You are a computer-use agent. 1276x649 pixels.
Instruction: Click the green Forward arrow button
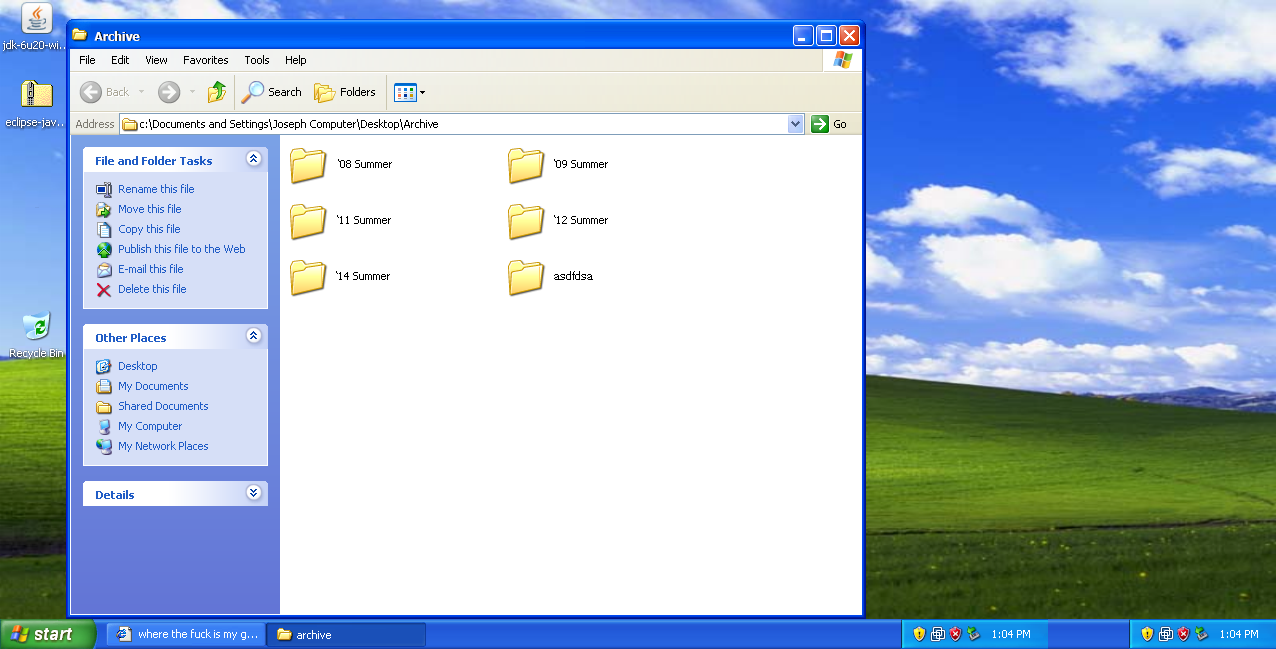coord(169,92)
